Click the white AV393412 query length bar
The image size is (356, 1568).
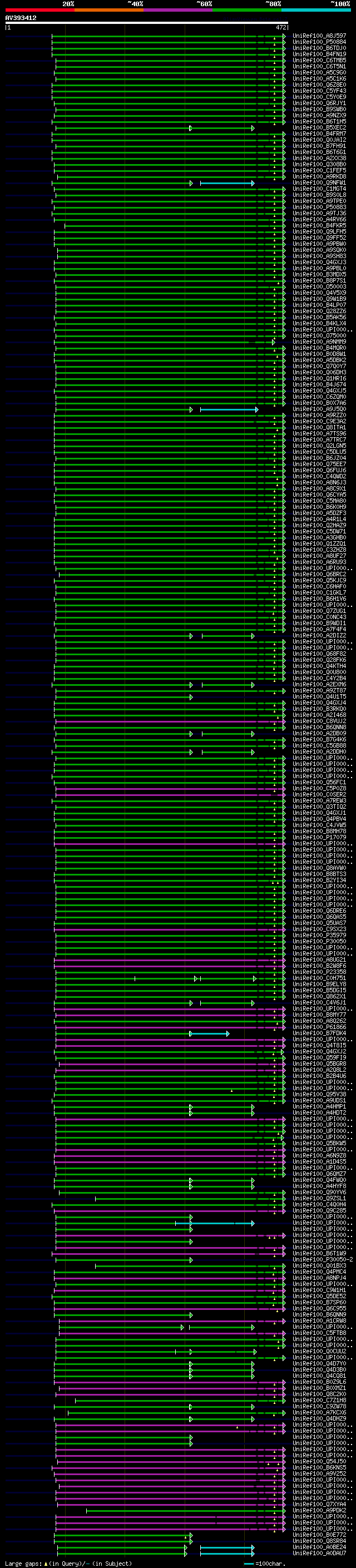coord(147,23)
